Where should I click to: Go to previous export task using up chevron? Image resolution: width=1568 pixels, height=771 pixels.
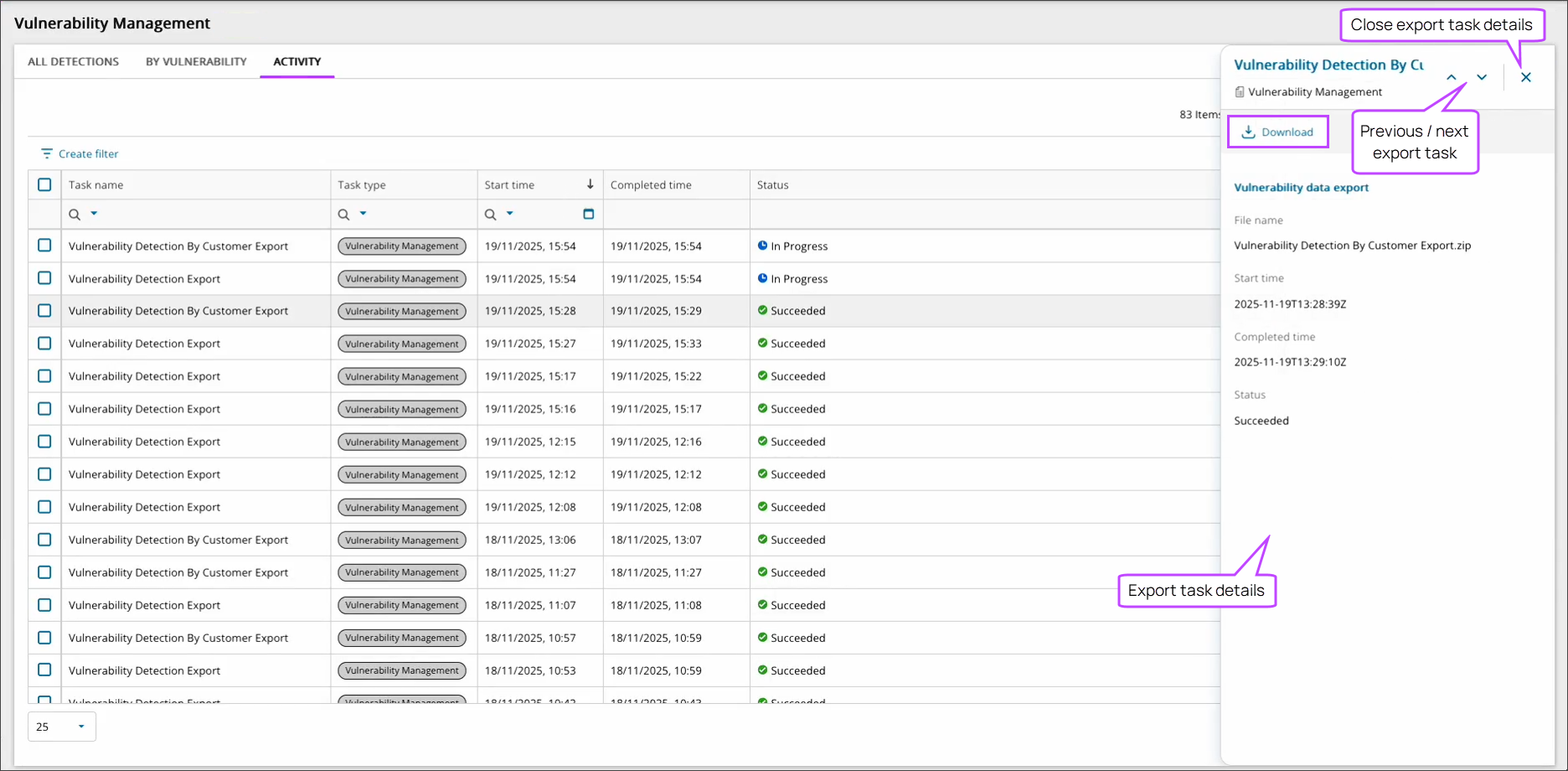1452,77
